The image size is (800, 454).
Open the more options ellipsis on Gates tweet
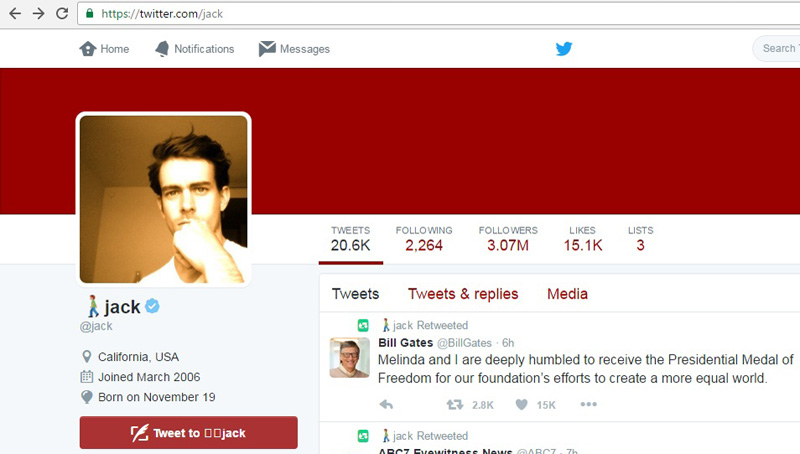(588, 404)
